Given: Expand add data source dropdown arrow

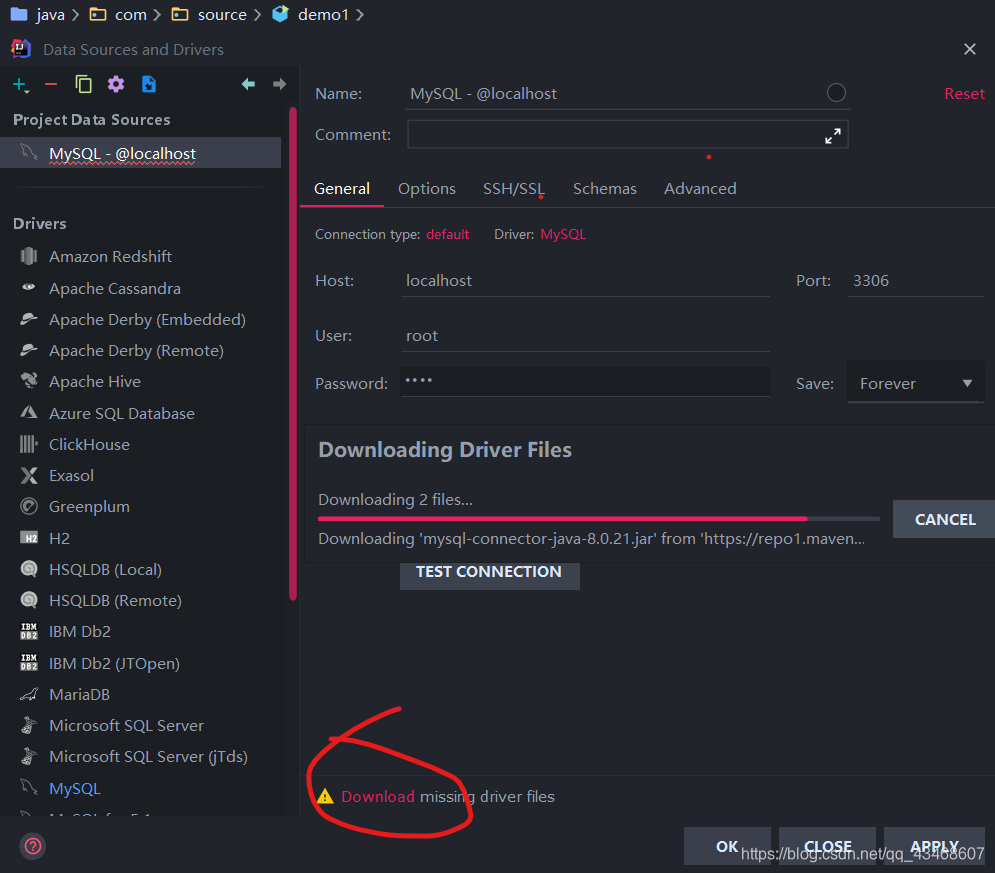Looking at the screenshot, I should pos(27,92).
